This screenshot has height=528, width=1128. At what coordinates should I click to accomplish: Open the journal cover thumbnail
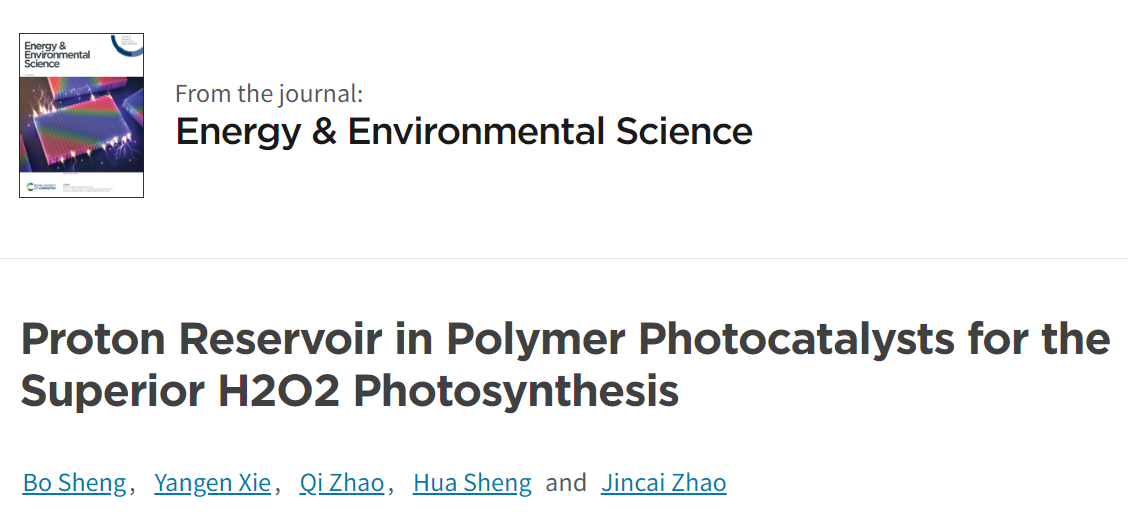[81, 115]
